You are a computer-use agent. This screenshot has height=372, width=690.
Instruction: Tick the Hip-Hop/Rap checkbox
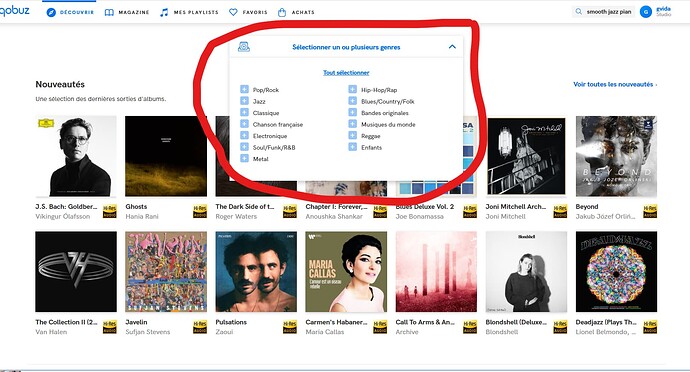click(352, 89)
